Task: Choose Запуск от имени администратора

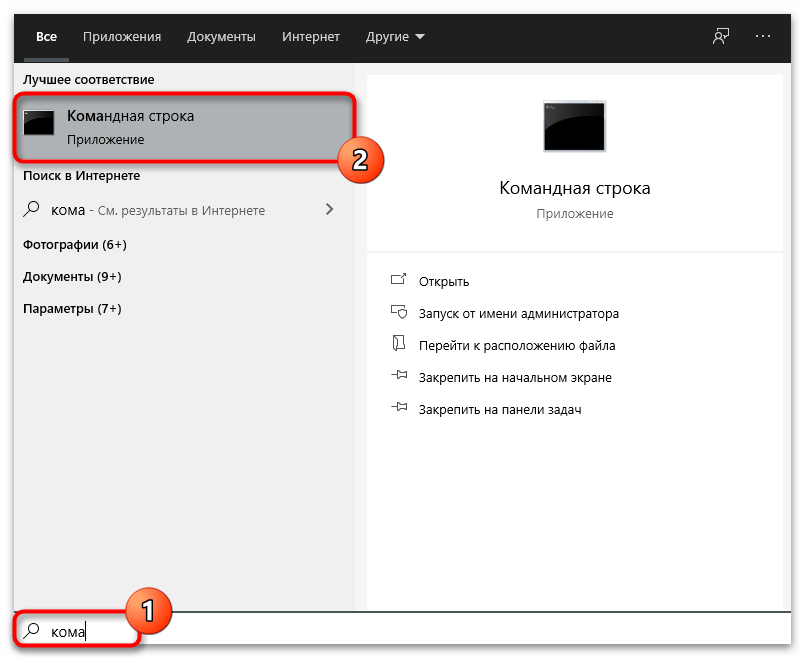Action: click(x=519, y=314)
